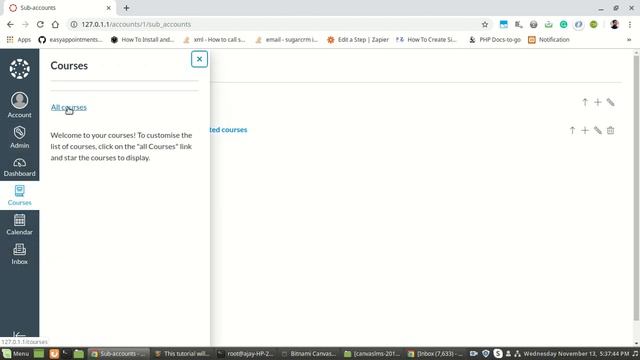Launch orange browser icon in taskbar
This screenshot has width=640, height=360.
[x=54, y=353]
